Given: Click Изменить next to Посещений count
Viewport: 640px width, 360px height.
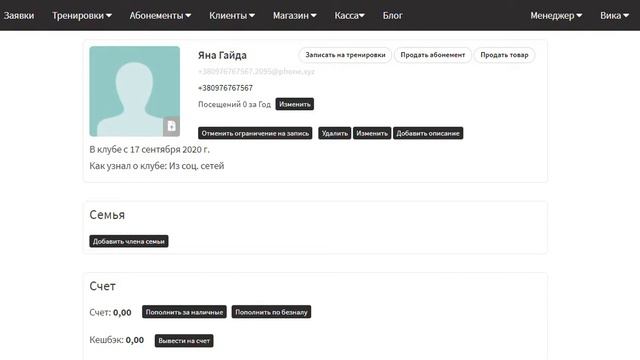Looking at the screenshot, I should tap(295, 104).
